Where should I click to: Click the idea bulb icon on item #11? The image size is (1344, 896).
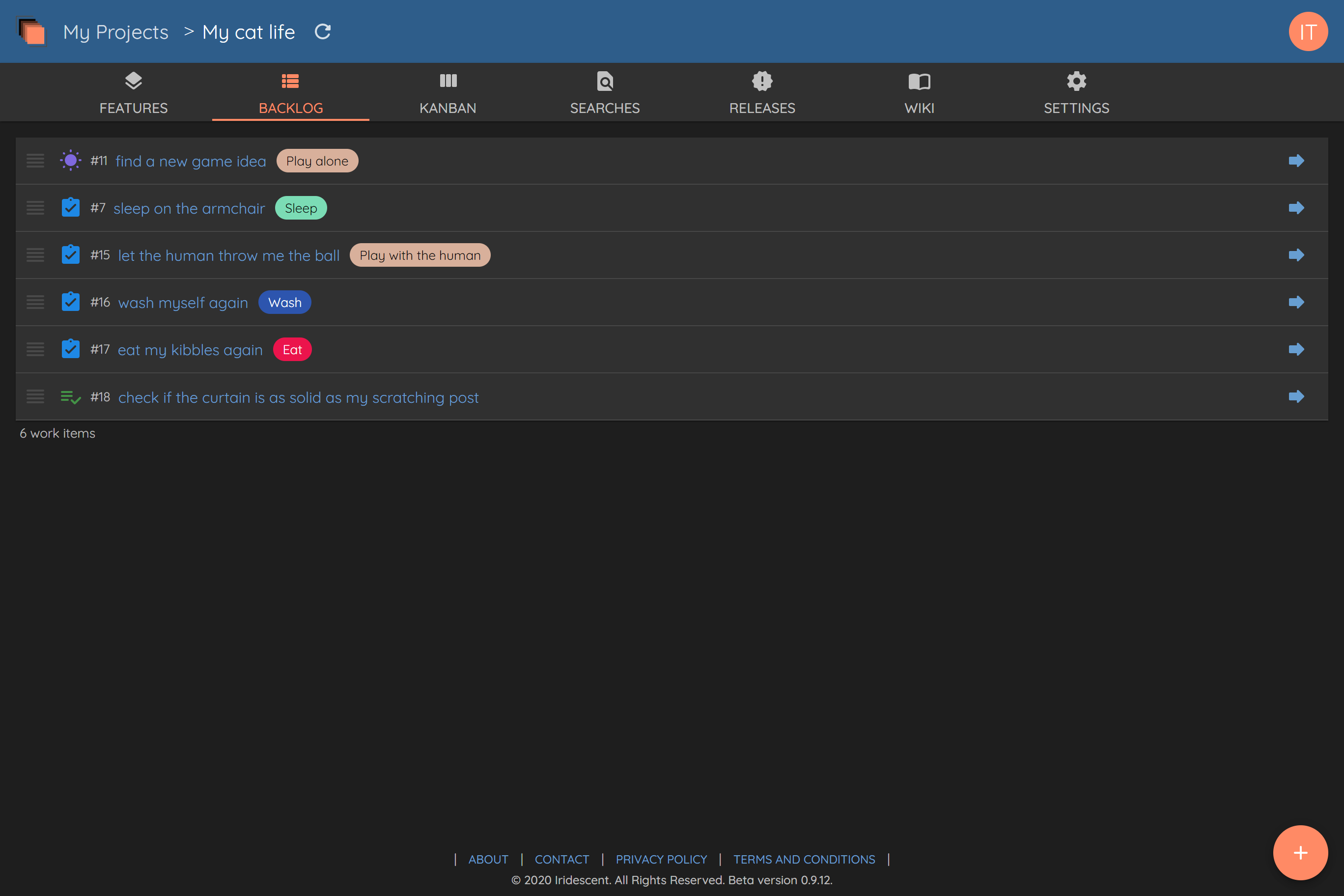pyautogui.click(x=70, y=161)
